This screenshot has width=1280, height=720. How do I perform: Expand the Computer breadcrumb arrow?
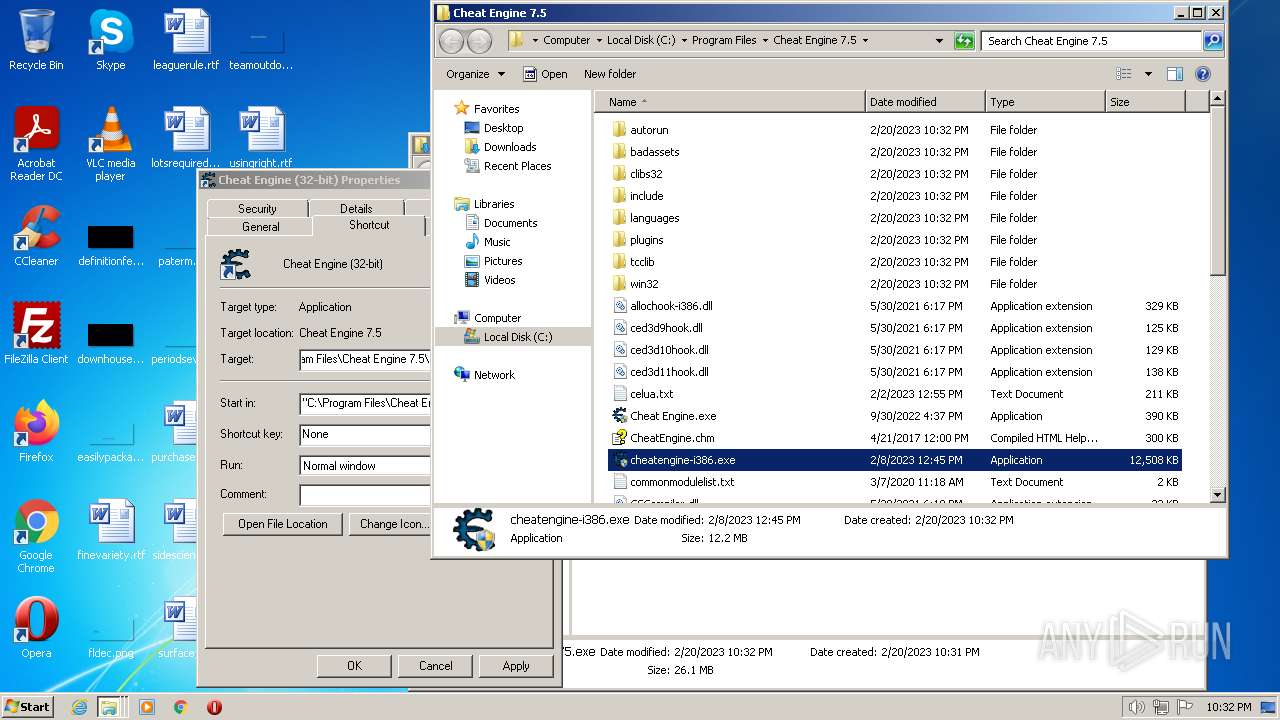point(597,41)
